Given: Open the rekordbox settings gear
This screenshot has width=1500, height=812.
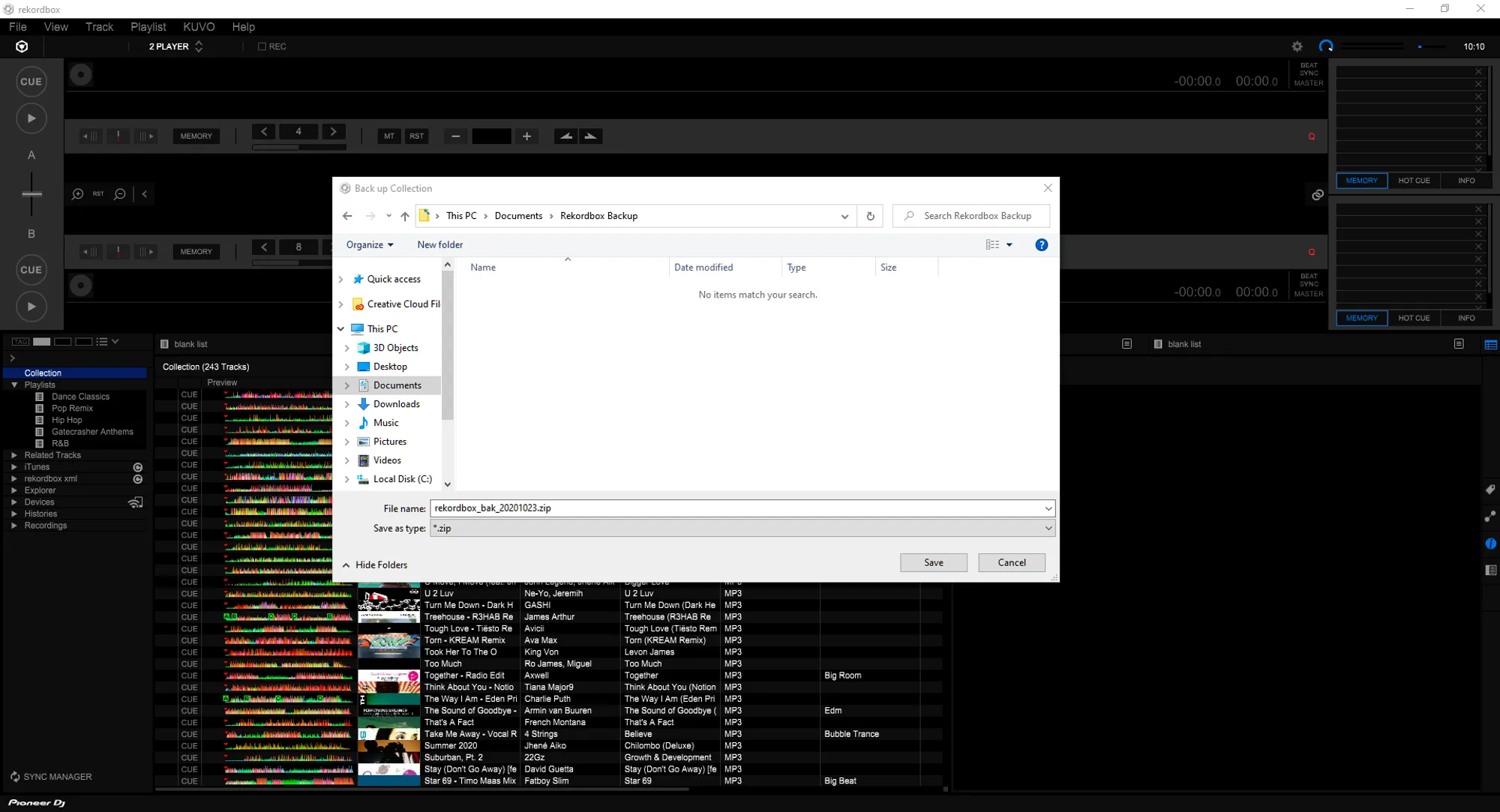Looking at the screenshot, I should pos(1297,46).
